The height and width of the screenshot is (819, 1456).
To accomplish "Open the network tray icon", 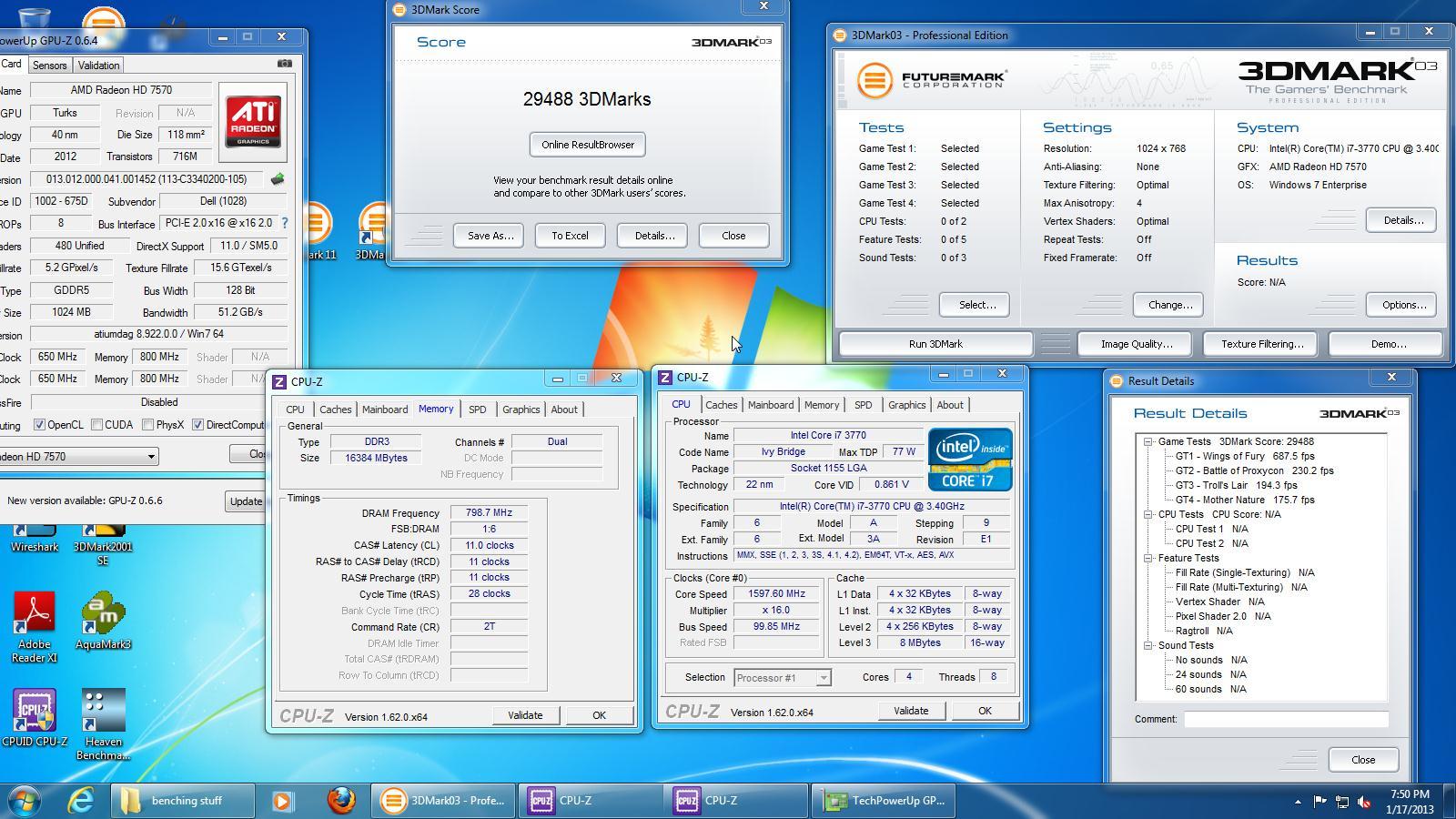I will point(1342,802).
